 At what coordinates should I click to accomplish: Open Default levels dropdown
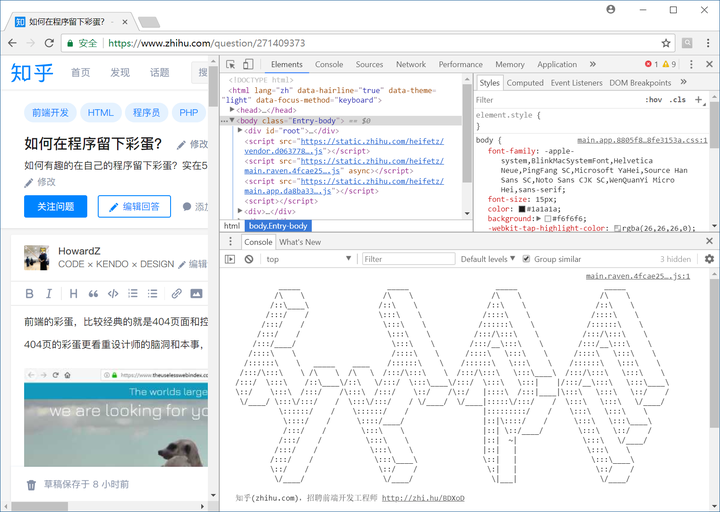coord(488,259)
